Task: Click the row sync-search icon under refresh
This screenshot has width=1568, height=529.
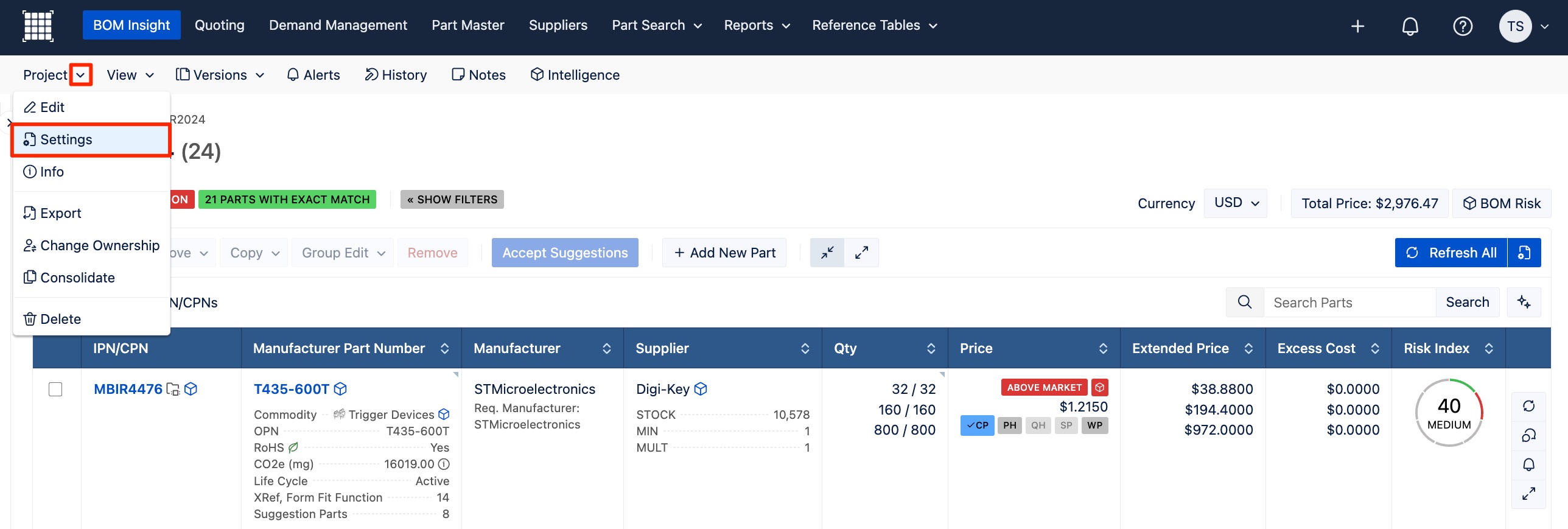Action: (x=1528, y=435)
